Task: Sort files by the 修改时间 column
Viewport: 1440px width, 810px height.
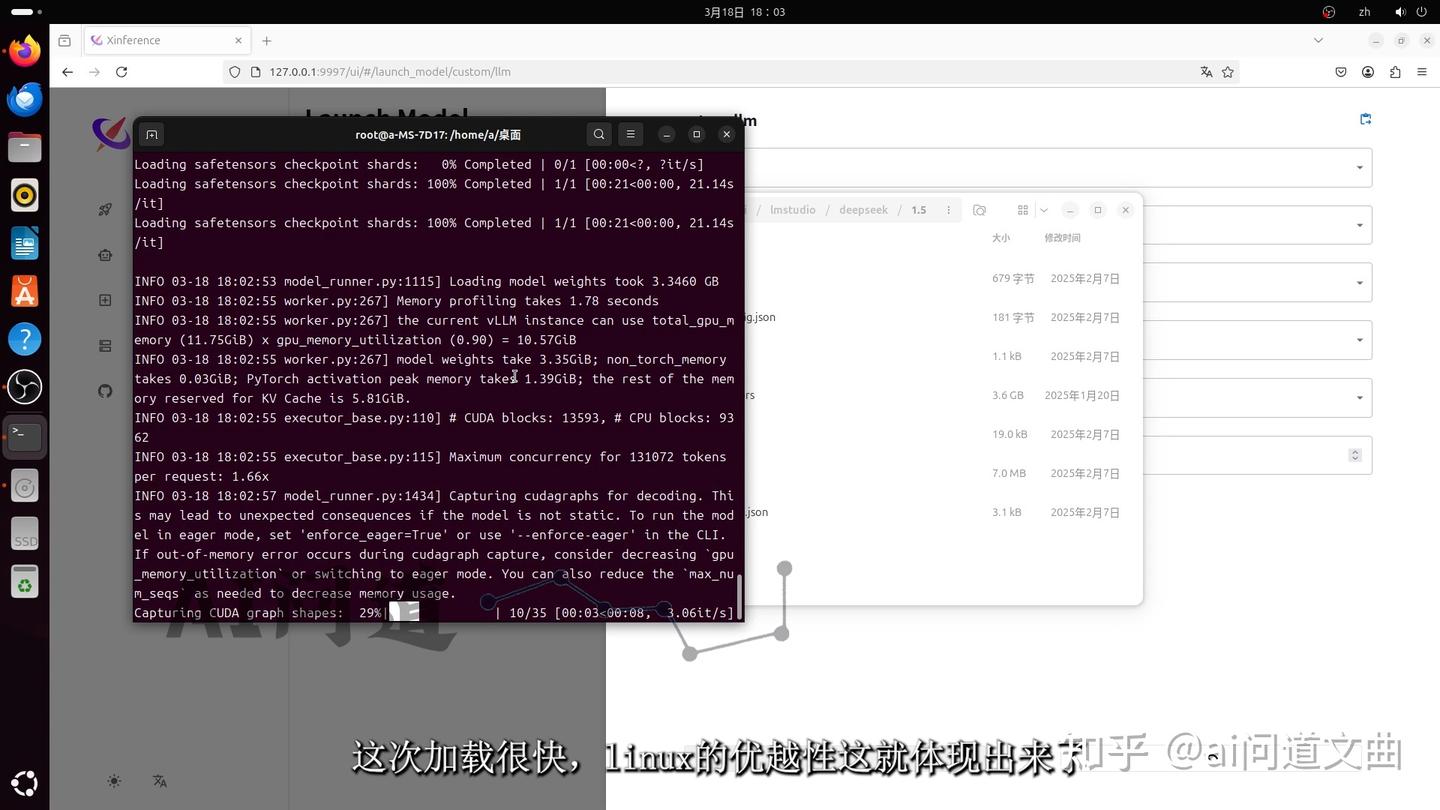Action: coord(1062,238)
